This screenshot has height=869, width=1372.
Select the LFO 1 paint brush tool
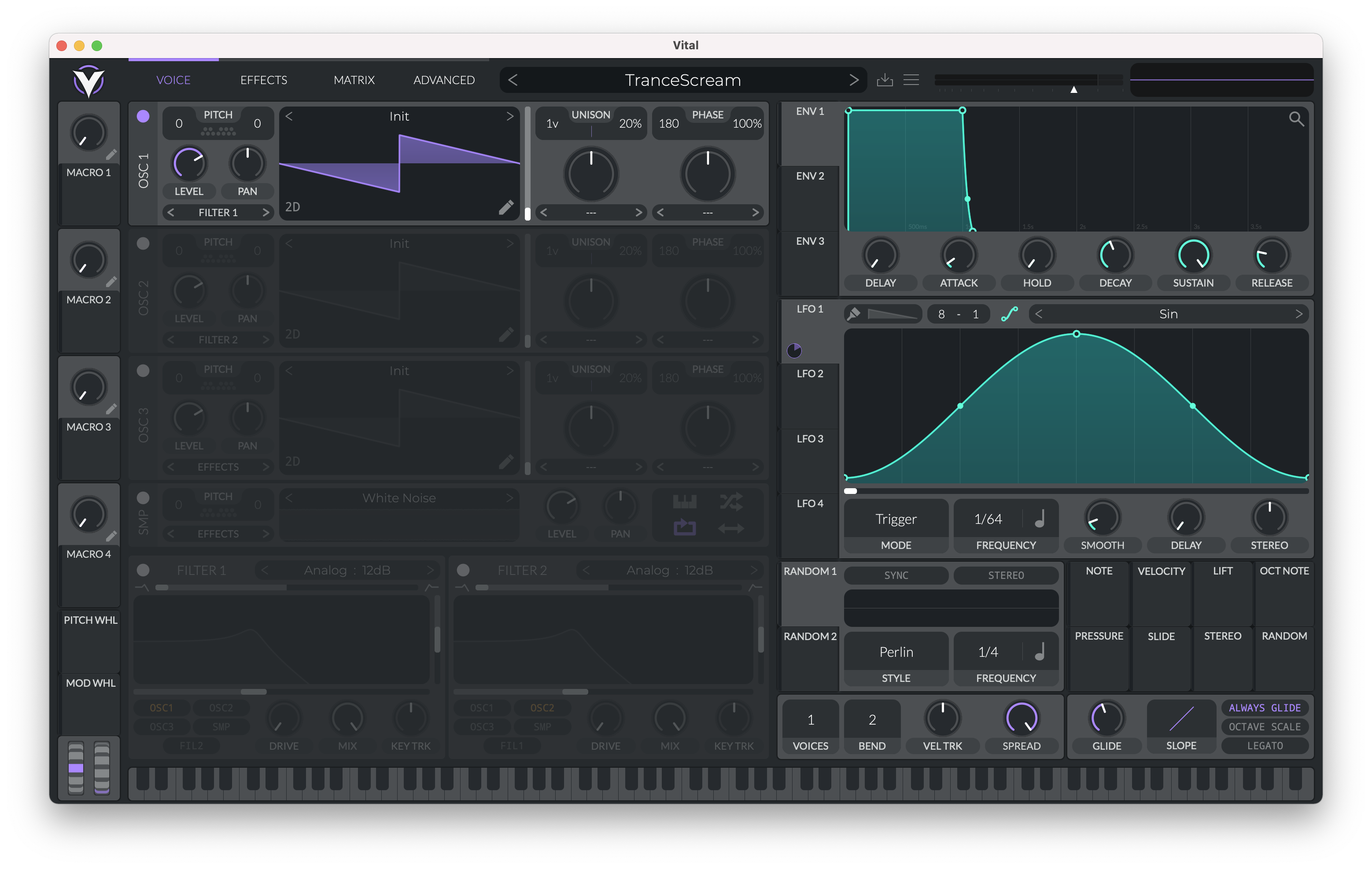point(854,314)
